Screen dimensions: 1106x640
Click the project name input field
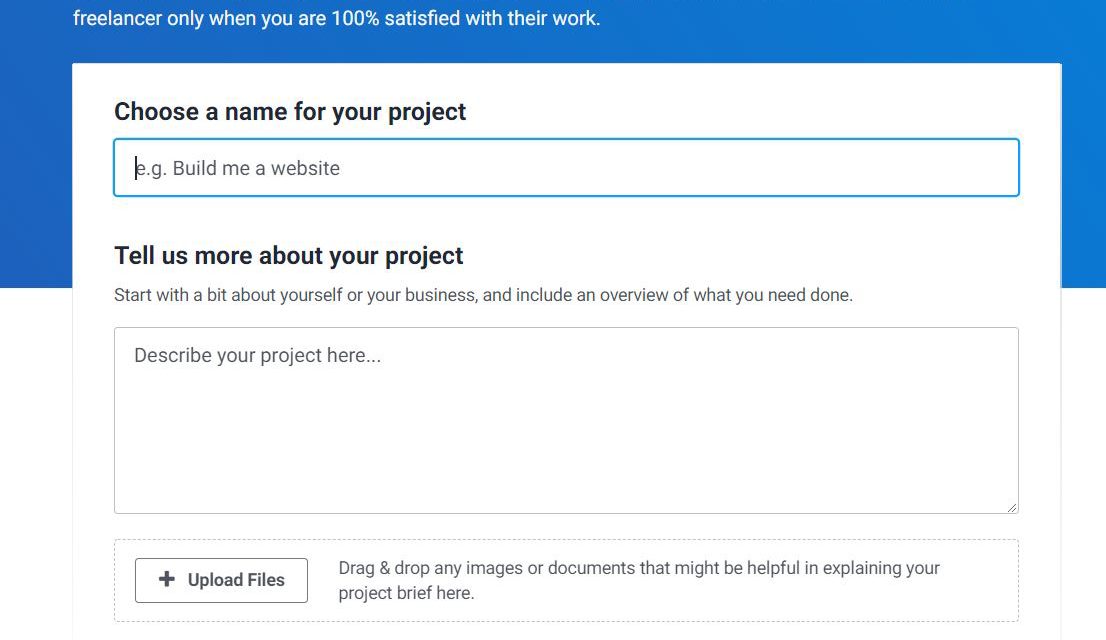(x=566, y=168)
